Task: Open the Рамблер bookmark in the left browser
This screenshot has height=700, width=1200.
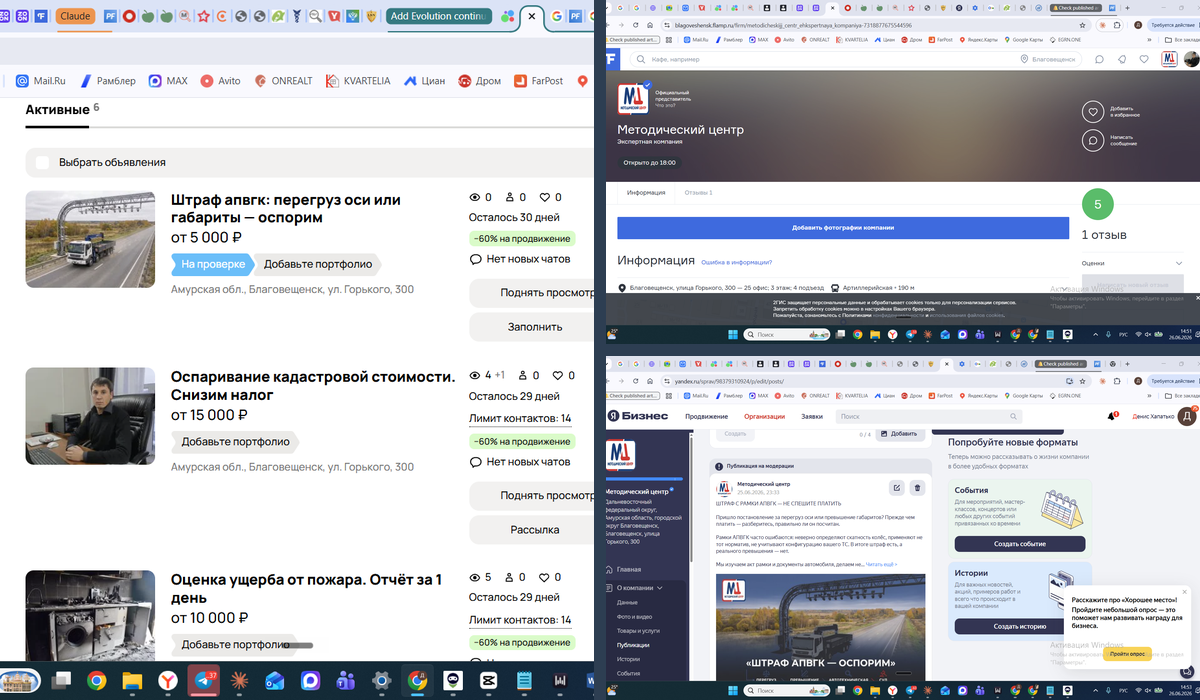Action: click(108, 81)
